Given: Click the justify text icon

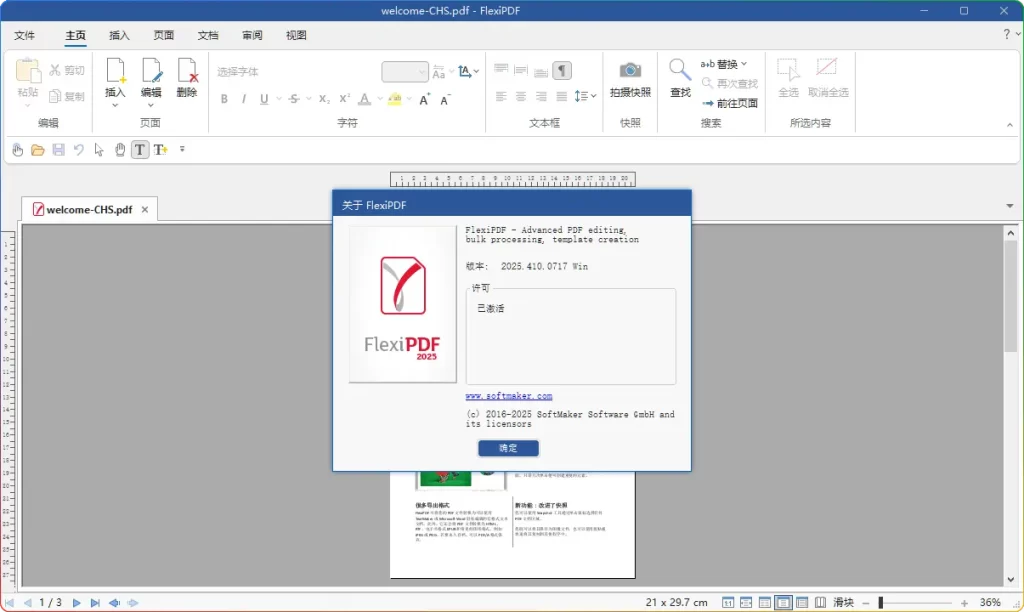Looking at the screenshot, I should pyautogui.click(x=562, y=97).
